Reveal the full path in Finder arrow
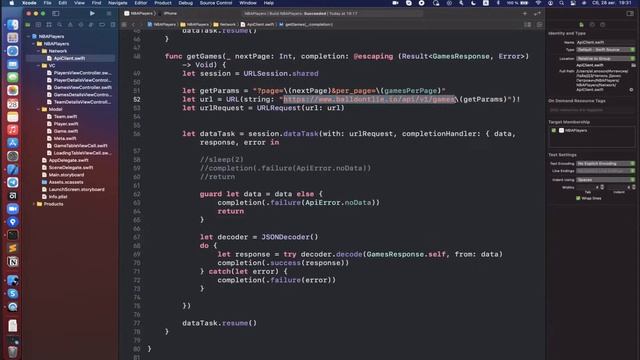640x360 pixels. 631,89
